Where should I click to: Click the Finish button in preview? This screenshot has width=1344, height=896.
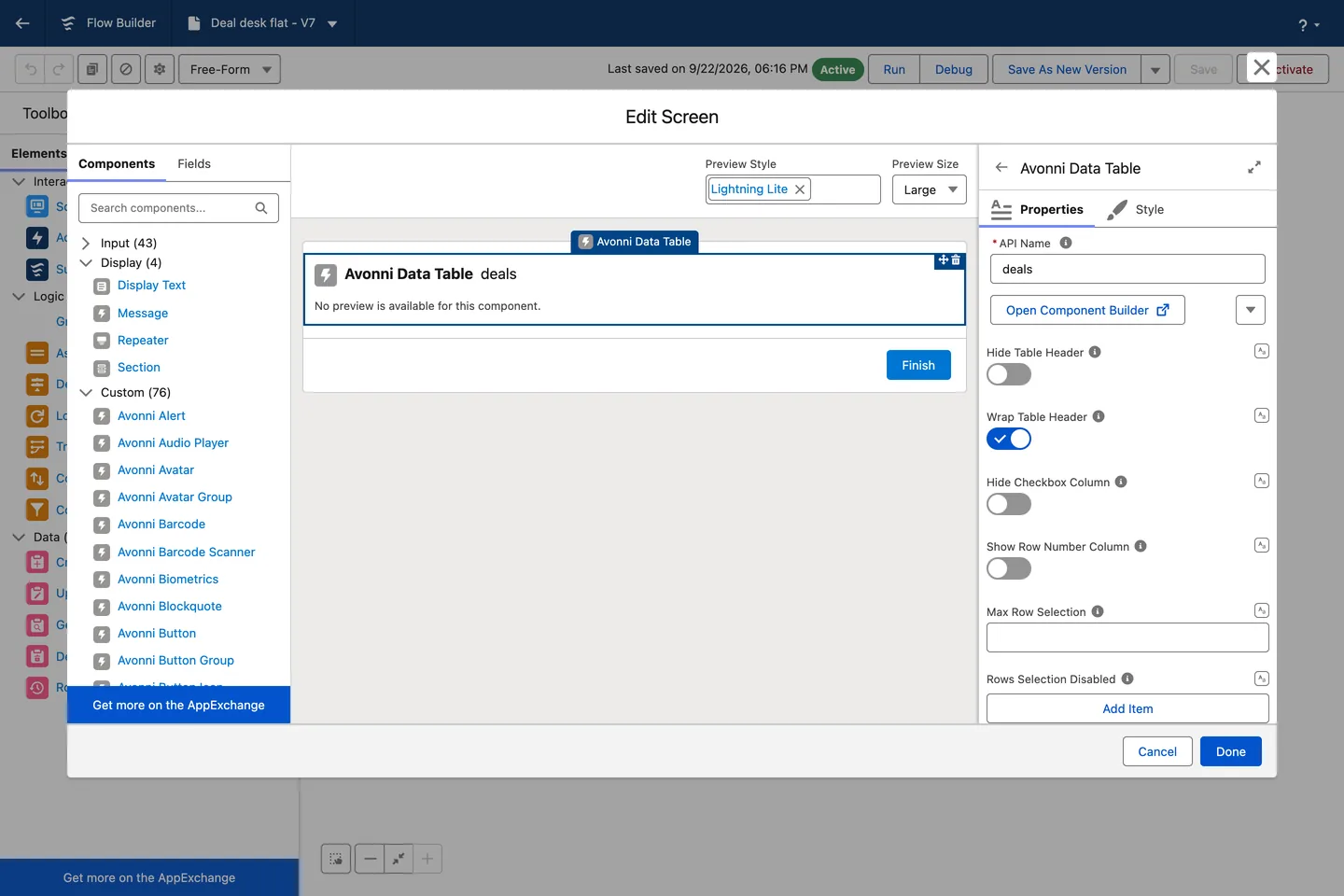pyautogui.click(x=918, y=365)
